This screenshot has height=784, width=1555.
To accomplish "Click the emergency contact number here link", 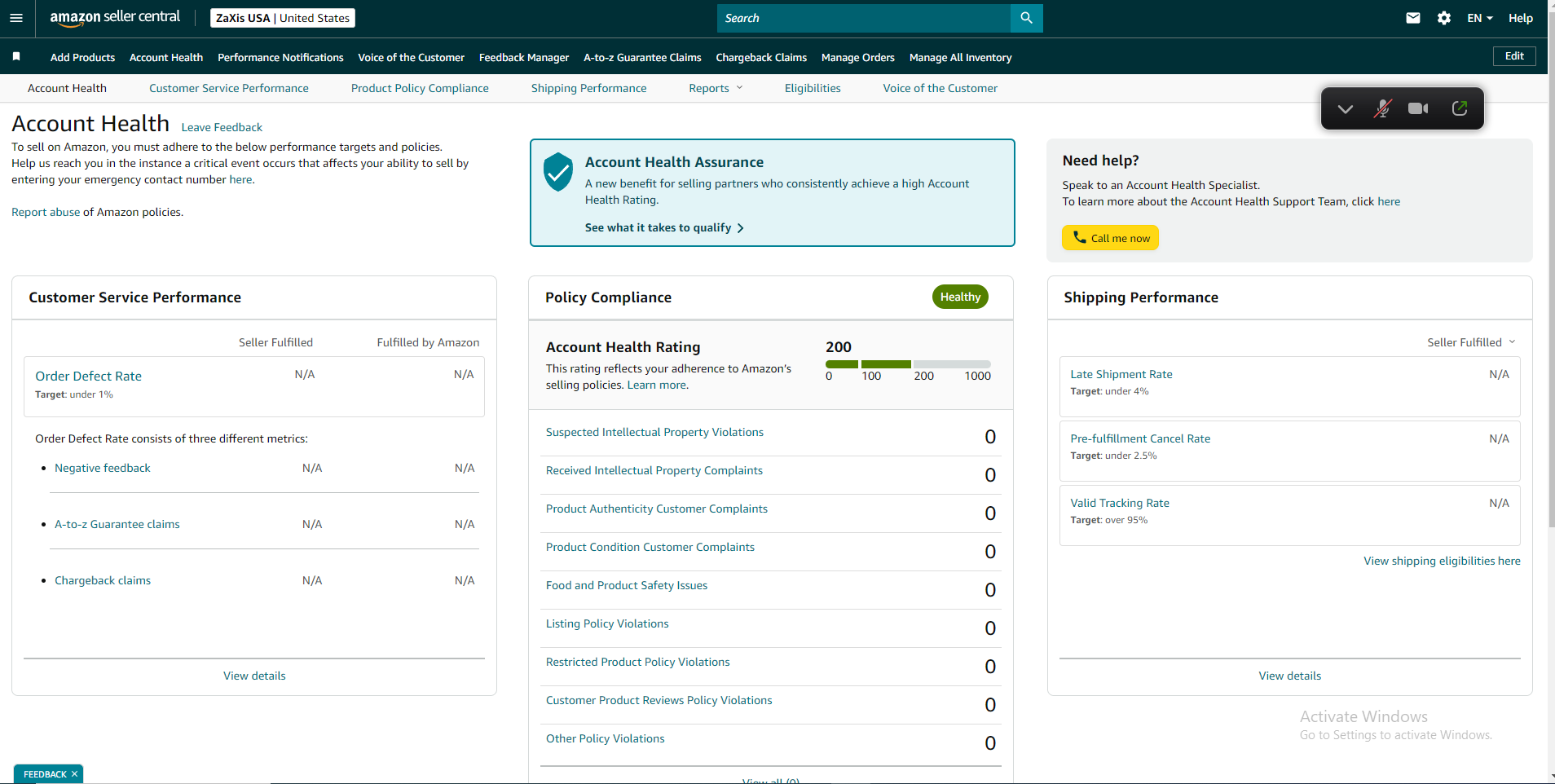I will click(x=240, y=179).
